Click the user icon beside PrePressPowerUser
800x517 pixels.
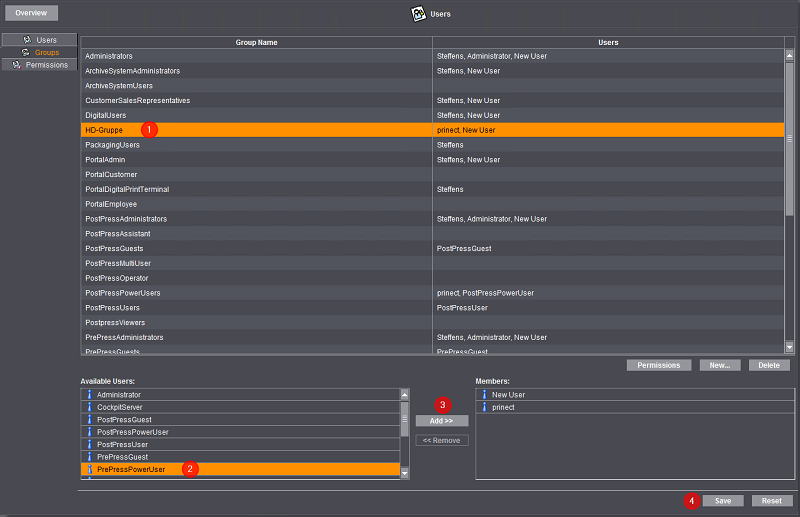89,469
